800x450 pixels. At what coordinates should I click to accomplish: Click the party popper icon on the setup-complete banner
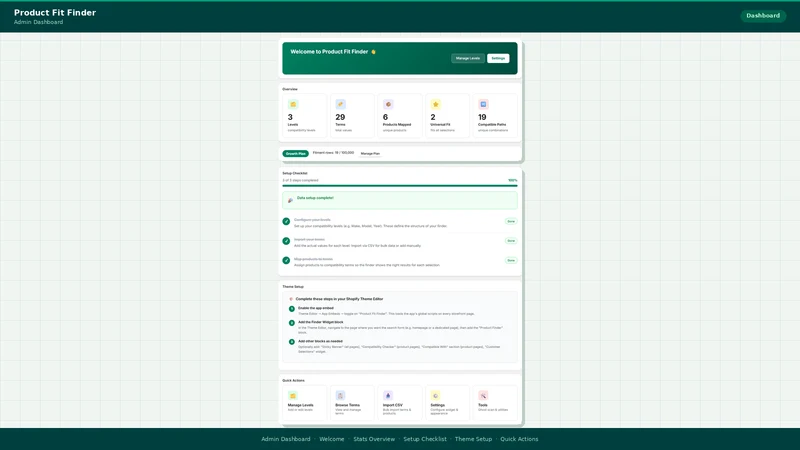(290, 201)
